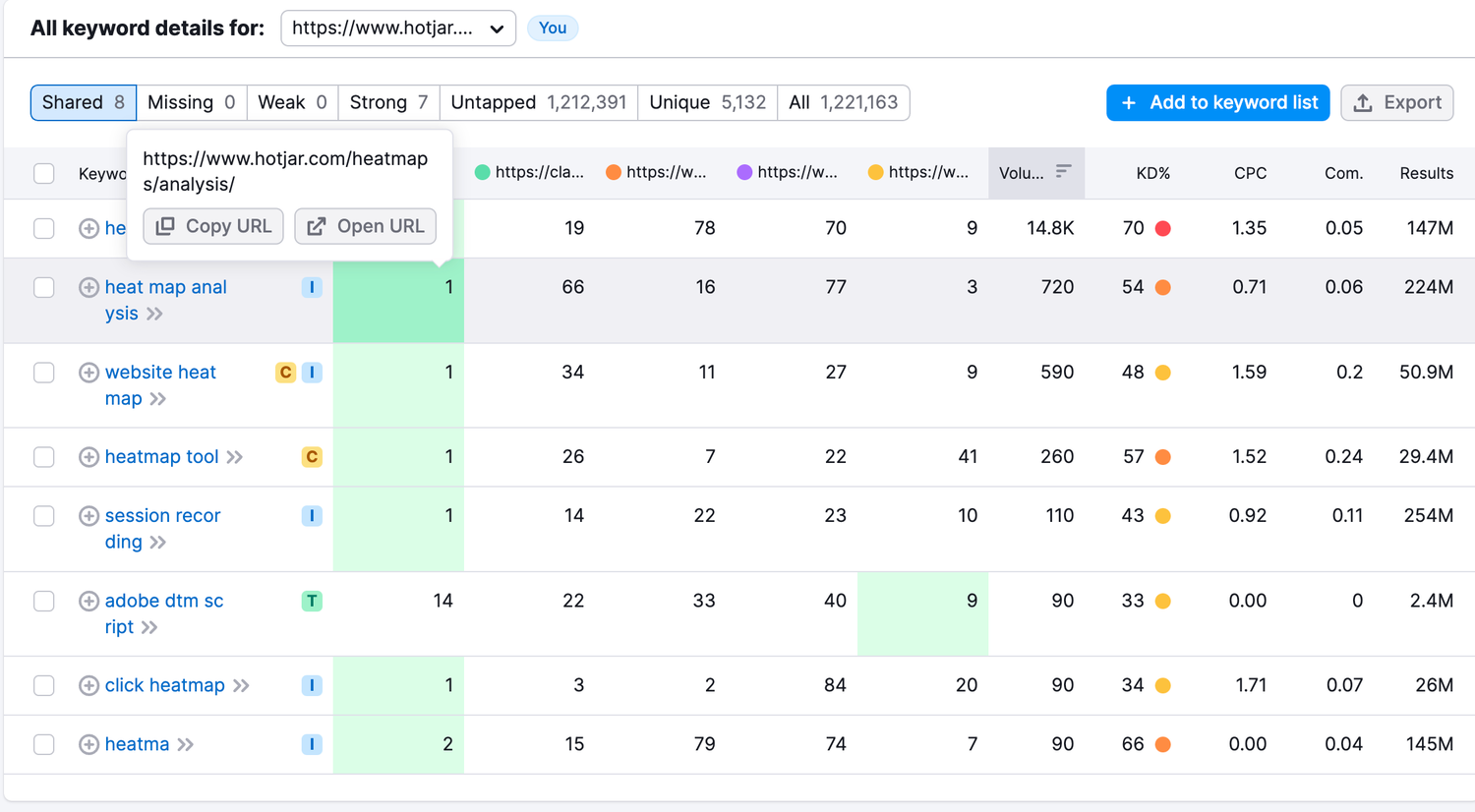
Task: Open the heatmap tool keyword link
Action: 161,457
